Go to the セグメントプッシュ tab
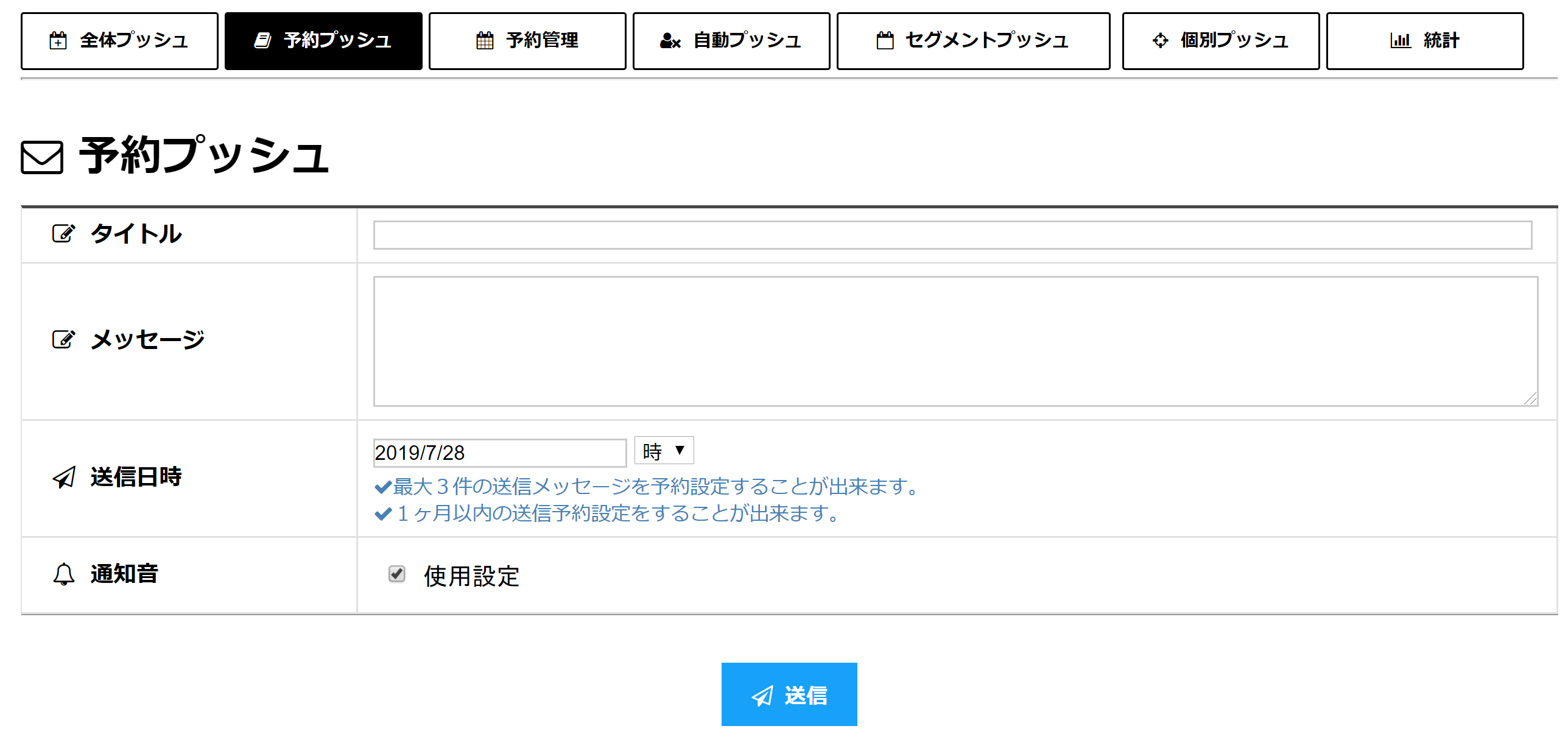The image size is (1568, 748). 973,41
